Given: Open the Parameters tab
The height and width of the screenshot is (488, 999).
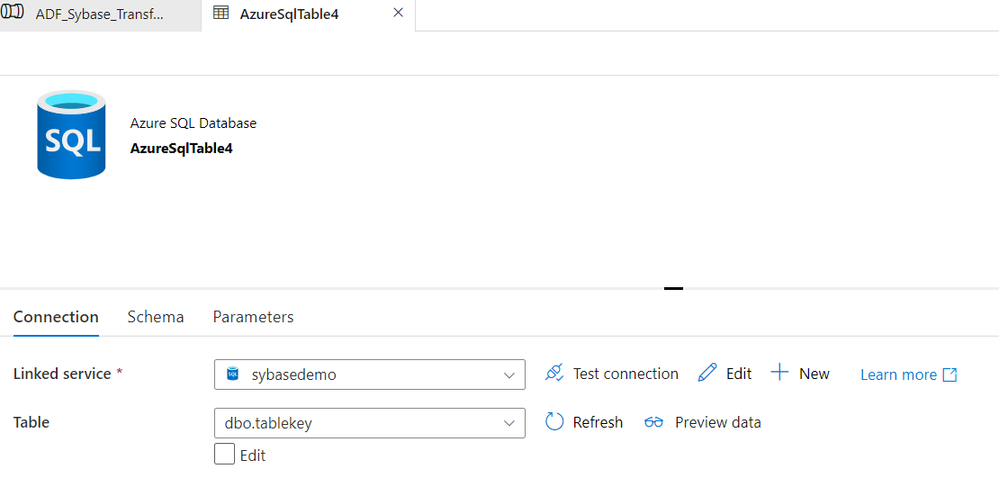Looking at the screenshot, I should 253,316.
